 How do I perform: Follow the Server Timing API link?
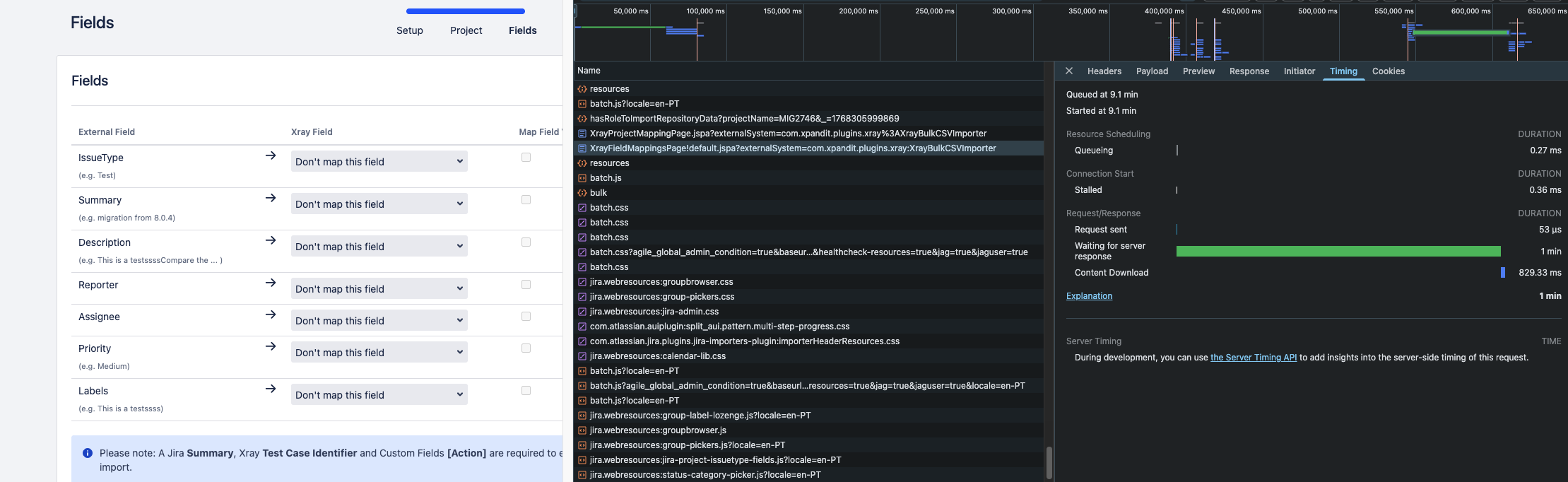[1253, 358]
